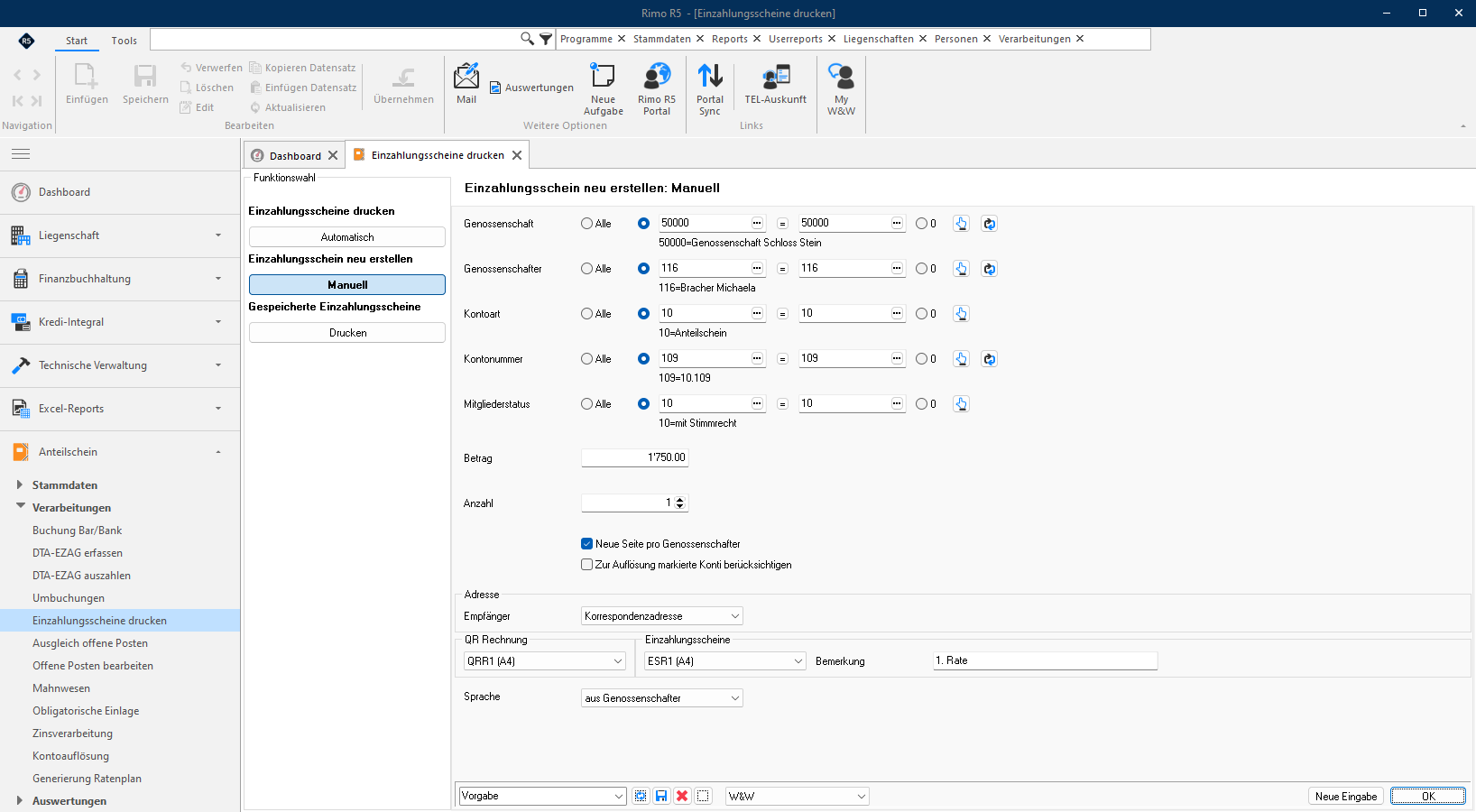This screenshot has height=812, width=1476.
Task: Click hand pointer icon in Mitgliederstatus row
Action: point(961,404)
